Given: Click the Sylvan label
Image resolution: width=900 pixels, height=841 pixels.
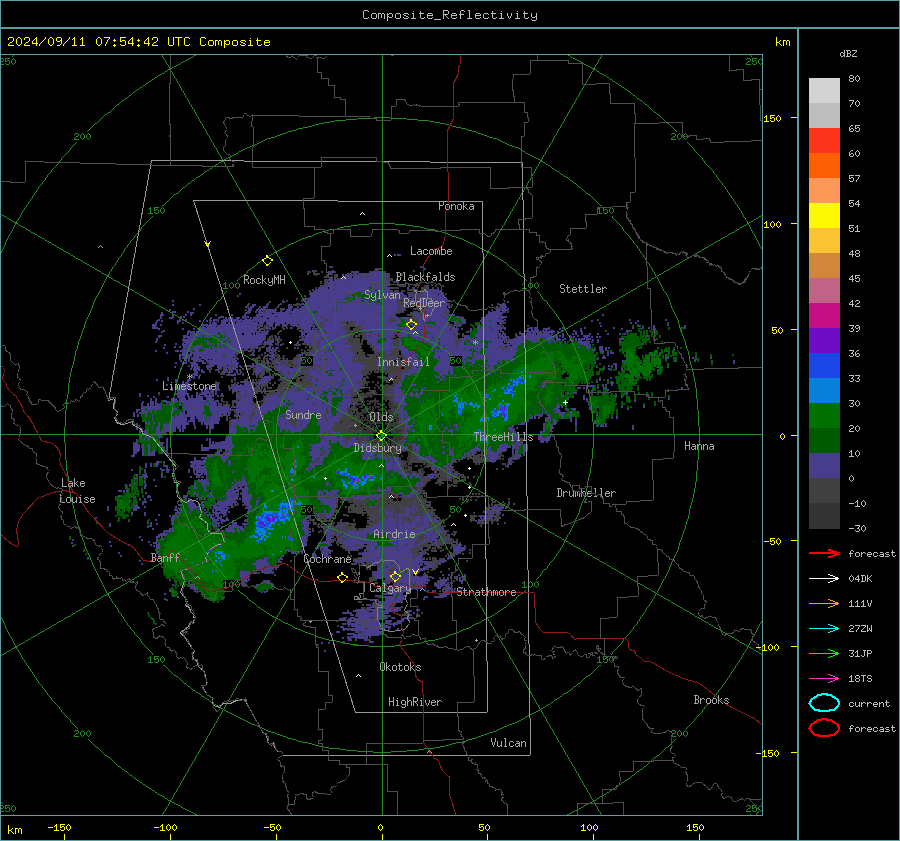Looking at the screenshot, I should point(382,295).
